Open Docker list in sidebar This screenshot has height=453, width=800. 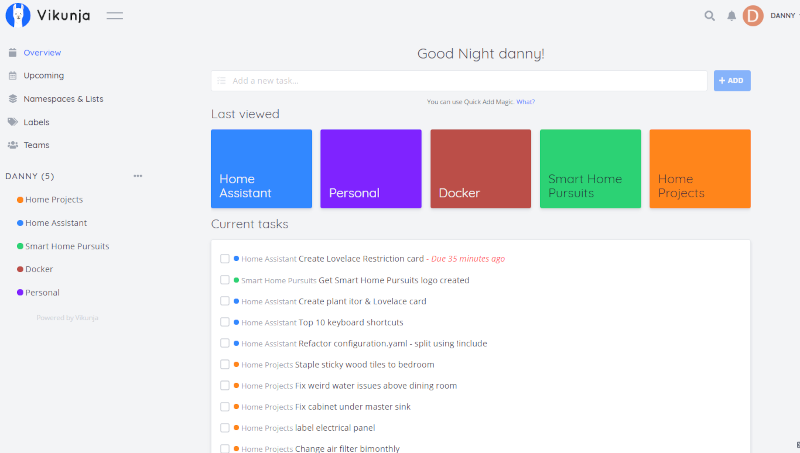click(x=39, y=269)
